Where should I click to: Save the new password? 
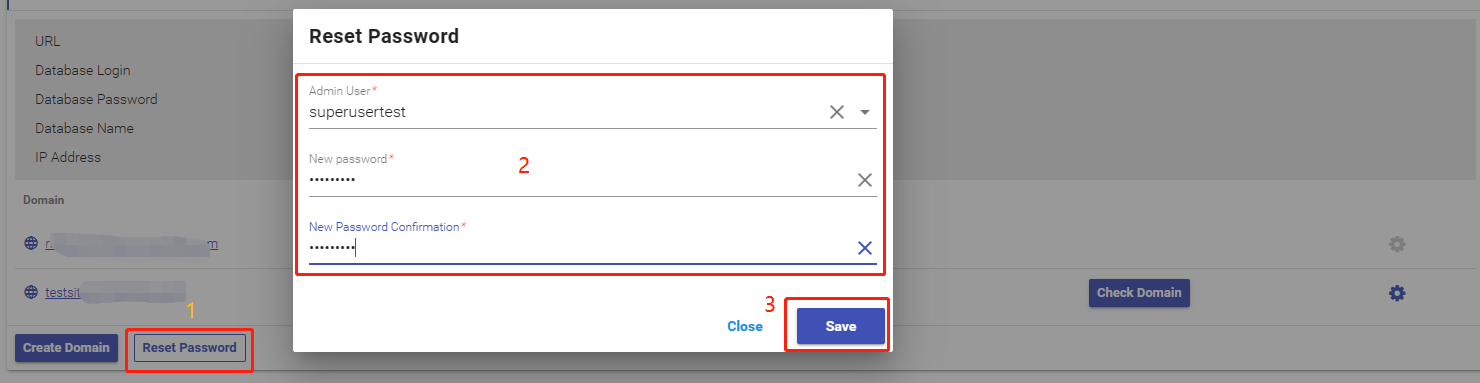841,326
